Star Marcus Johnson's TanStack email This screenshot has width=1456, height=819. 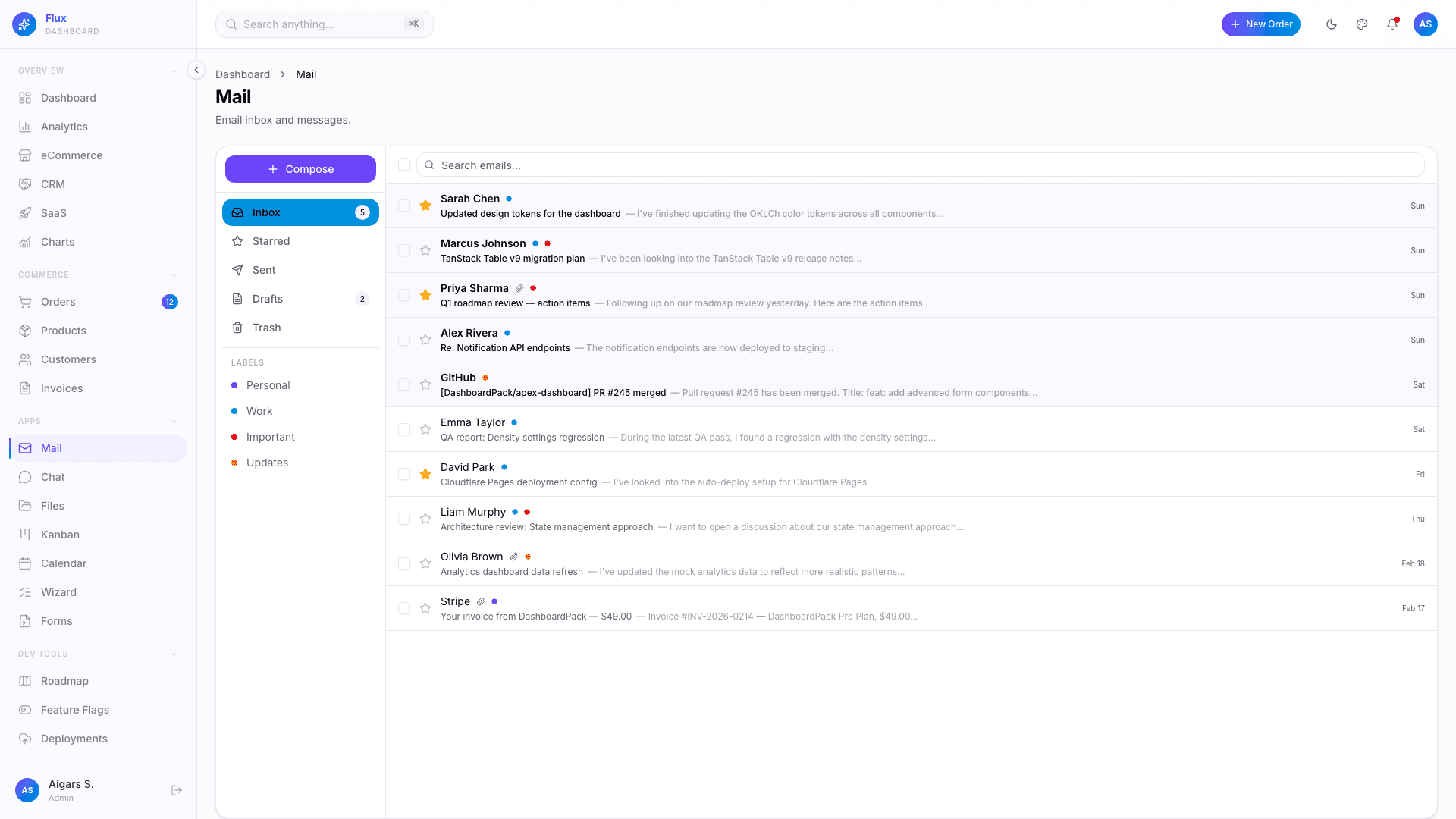[425, 250]
